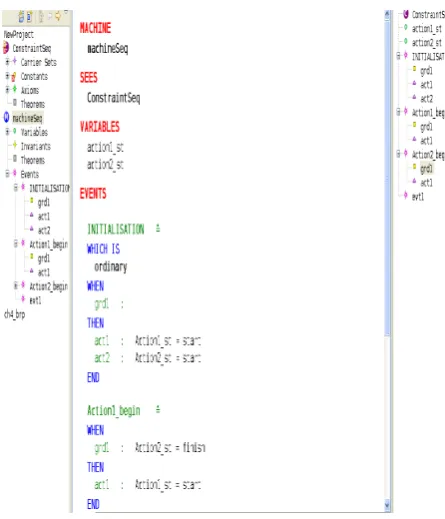Click the evt1 event icon in outline
445x519 pixels.
point(406,195)
